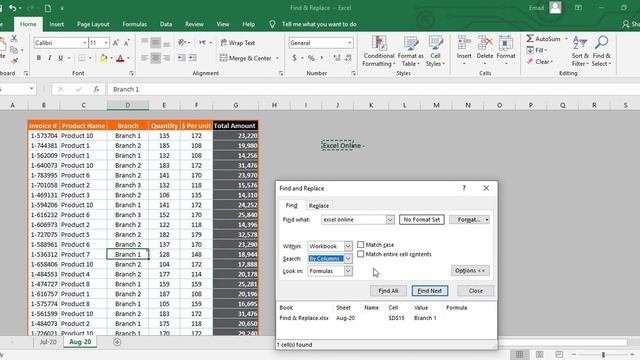The width and height of the screenshot is (640, 360).
Task: Expand the Name Box dropdown
Action: [31, 89]
